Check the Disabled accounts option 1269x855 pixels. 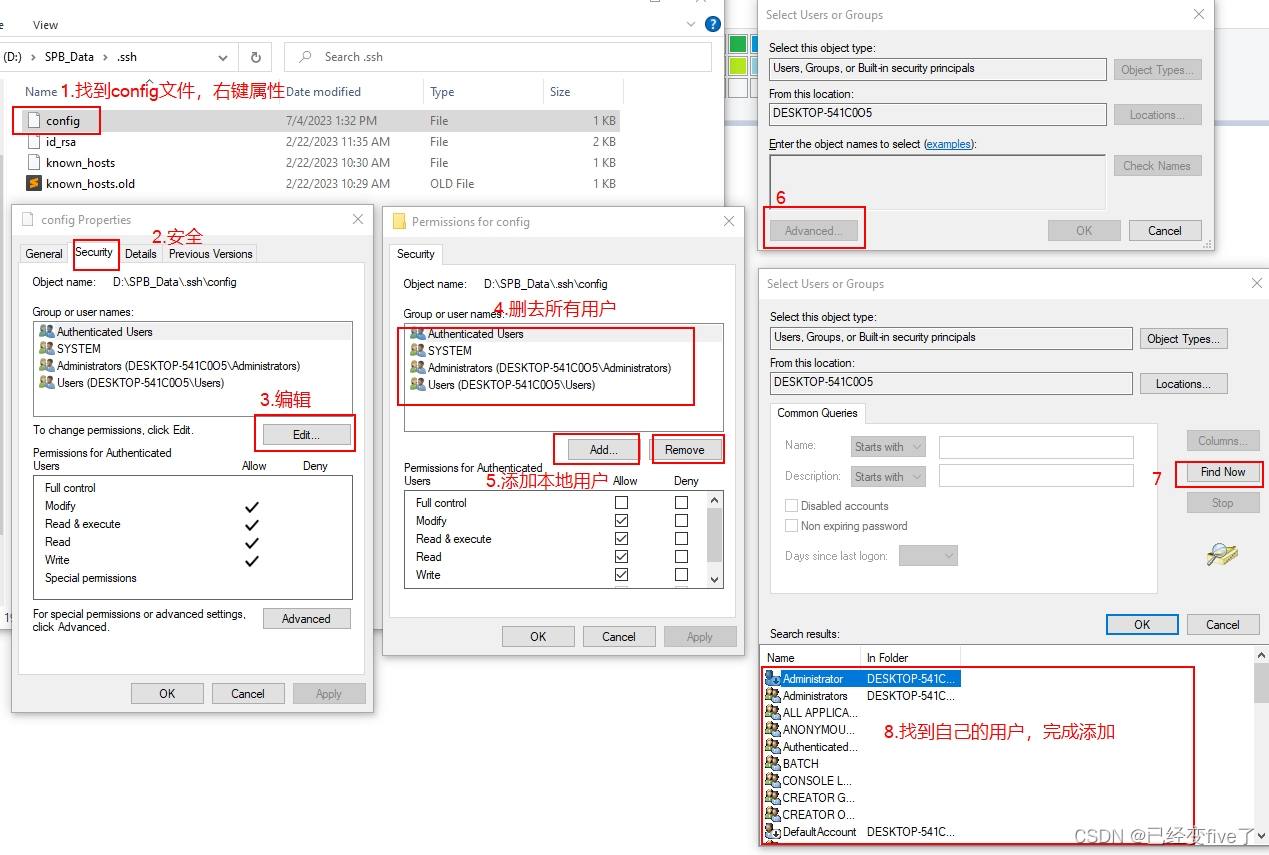(792, 506)
